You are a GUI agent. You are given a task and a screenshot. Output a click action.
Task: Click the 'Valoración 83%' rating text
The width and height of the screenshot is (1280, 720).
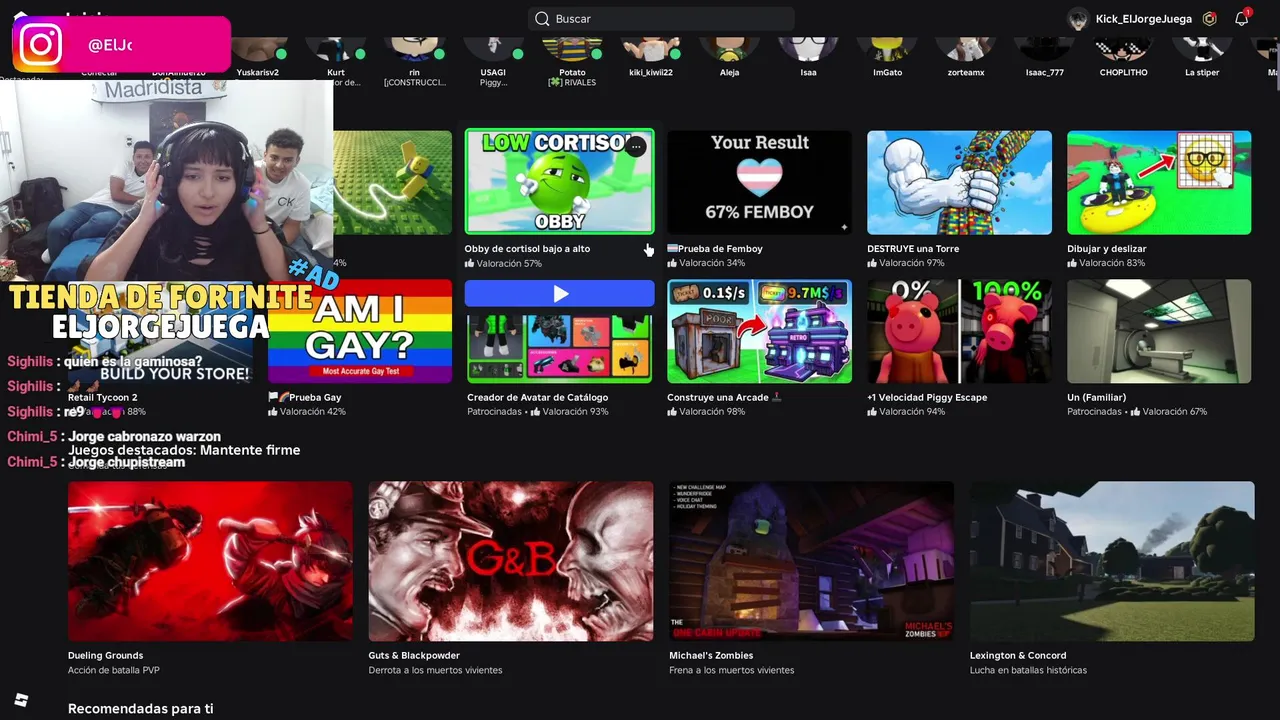click(1112, 263)
